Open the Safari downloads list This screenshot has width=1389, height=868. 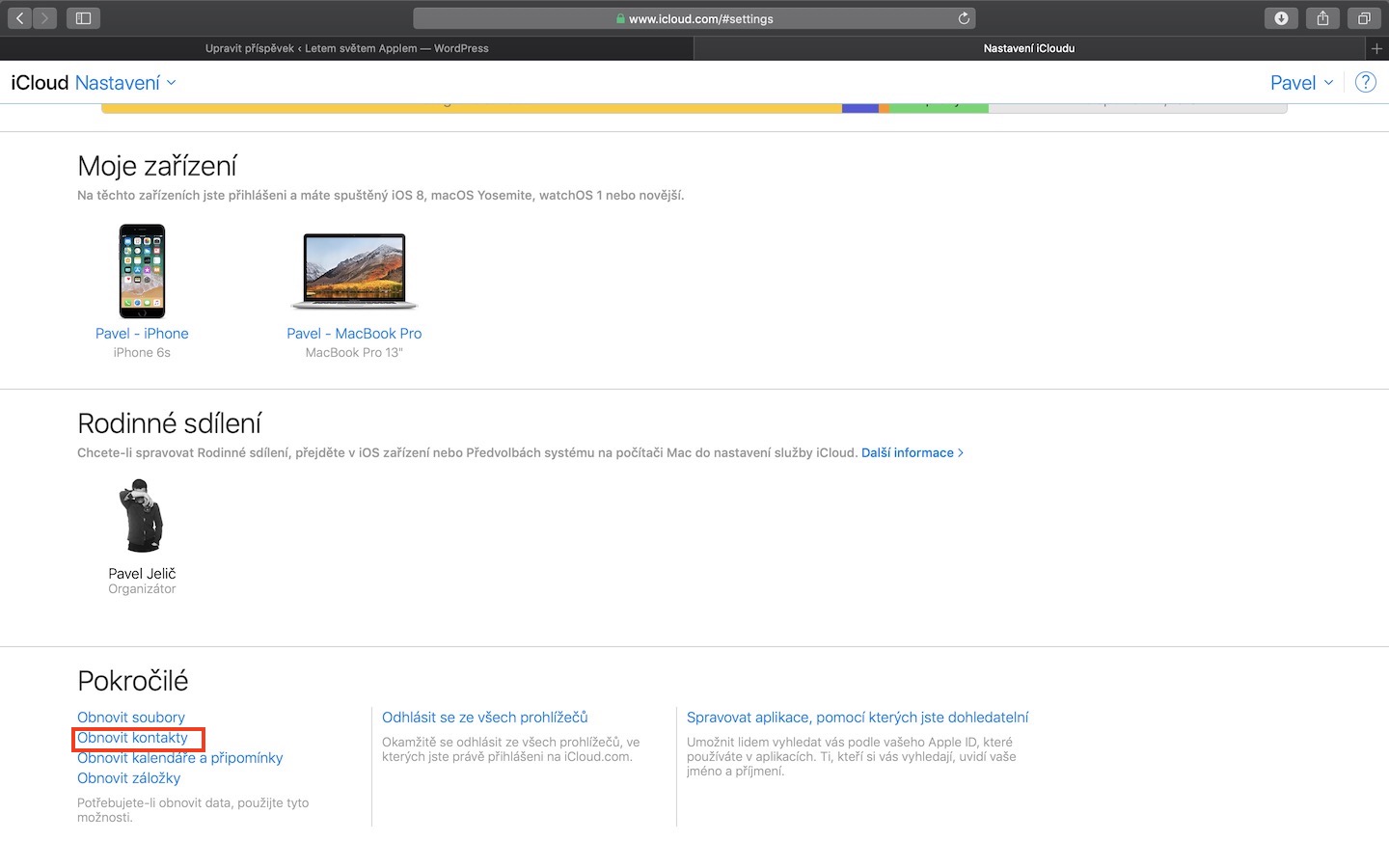pos(1281,18)
